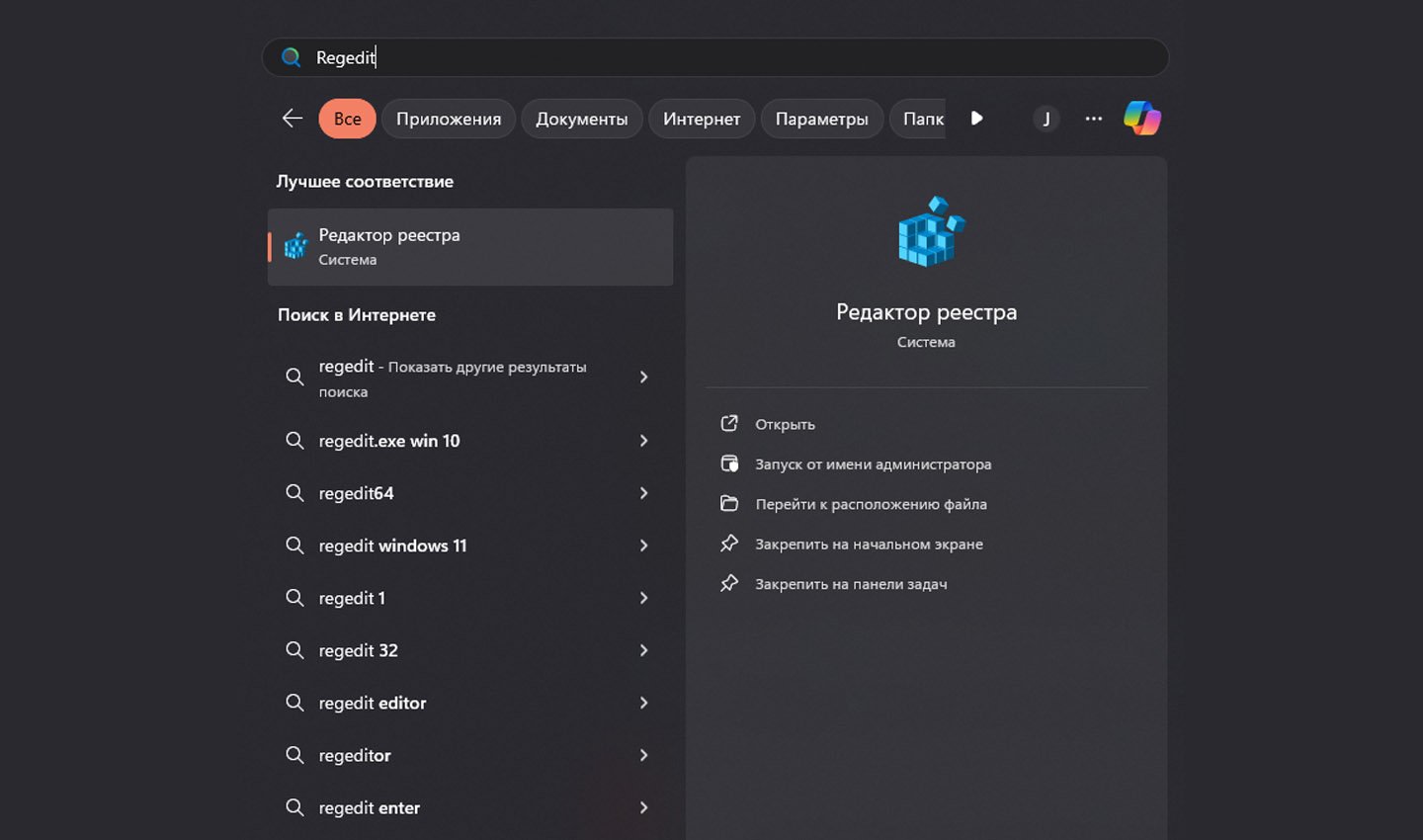Click the magnifier icon beside regedit64
This screenshot has width=1423, height=840.
[294, 493]
